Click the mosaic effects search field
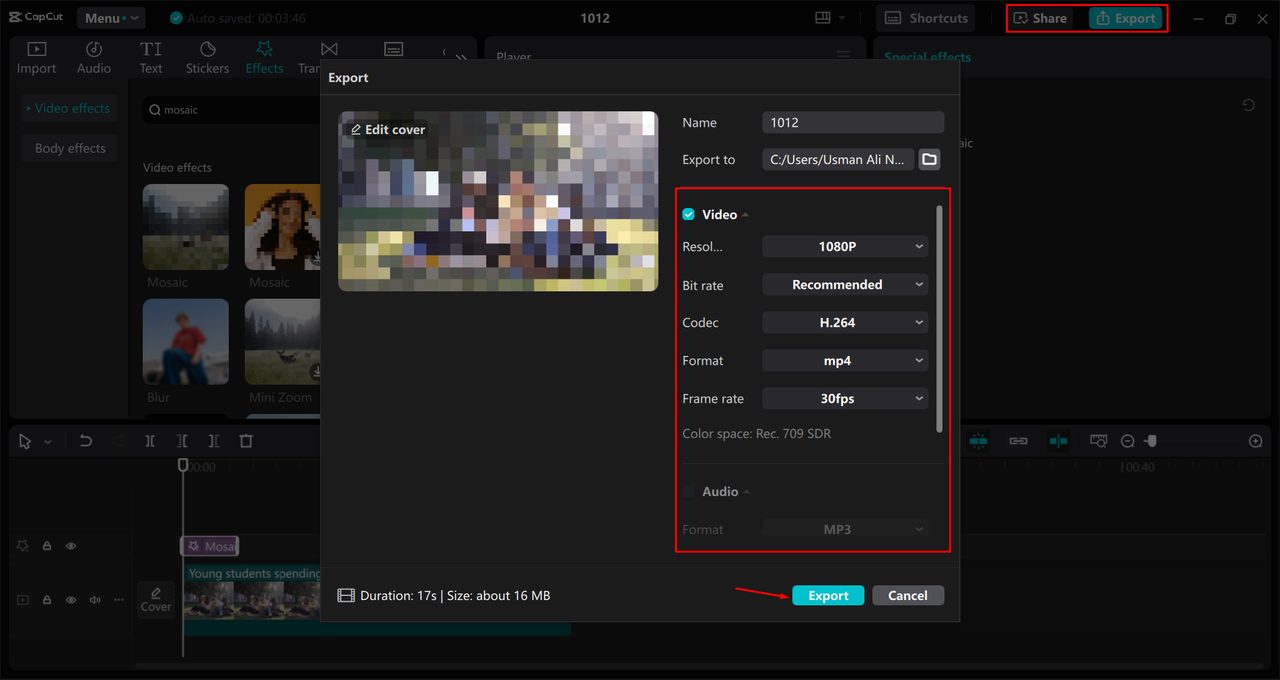 tap(232, 110)
